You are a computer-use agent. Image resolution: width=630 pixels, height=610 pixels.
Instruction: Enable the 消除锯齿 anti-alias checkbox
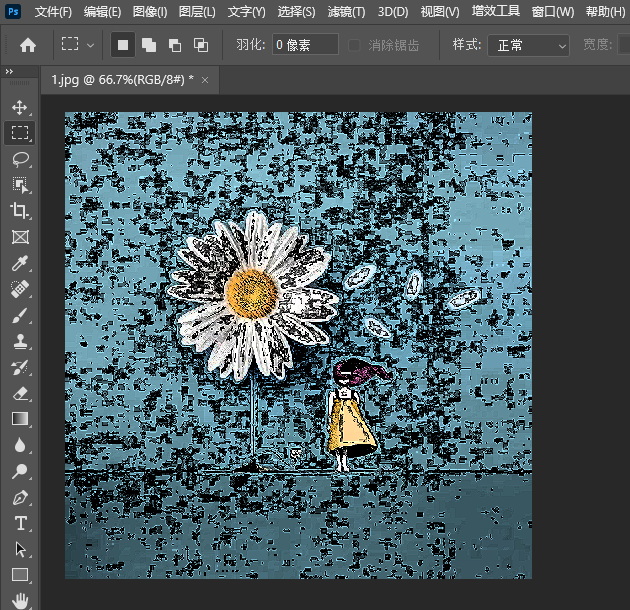tap(355, 45)
